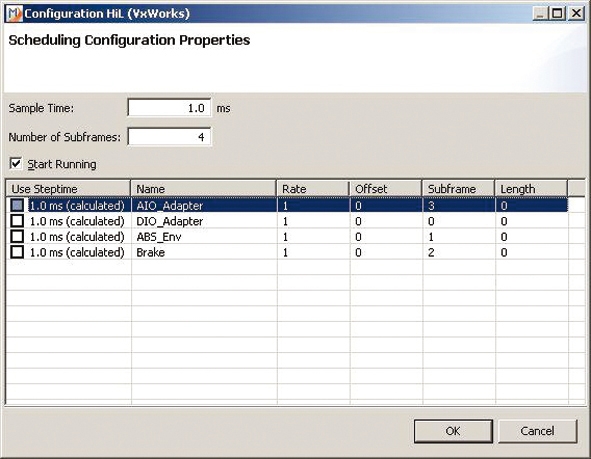This screenshot has width=591, height=459.
Task: Click the Subframe column header
Action: point(458,188)
